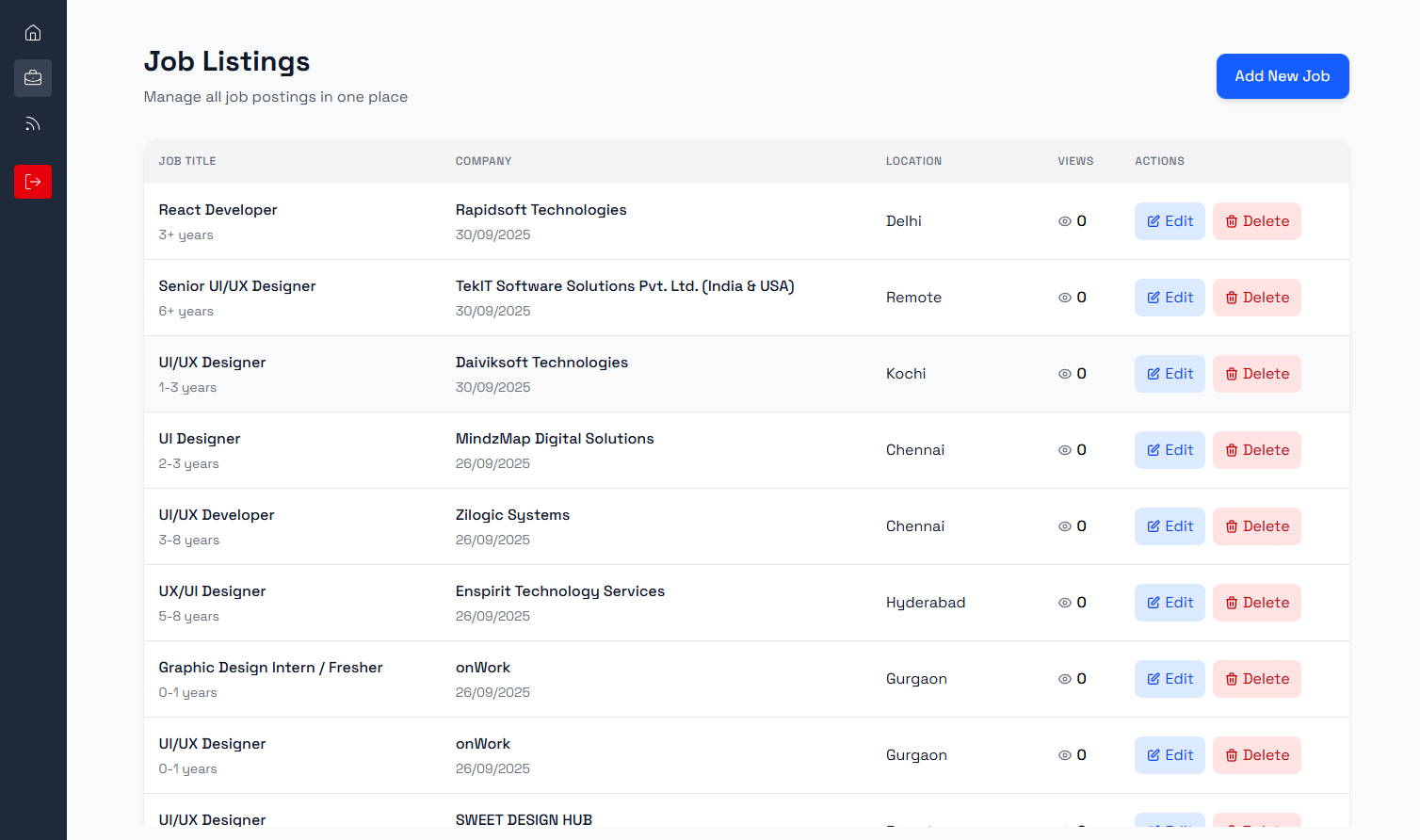Delete the Zilogic Systems job

pyautogui.click(x=1257, y=526)
